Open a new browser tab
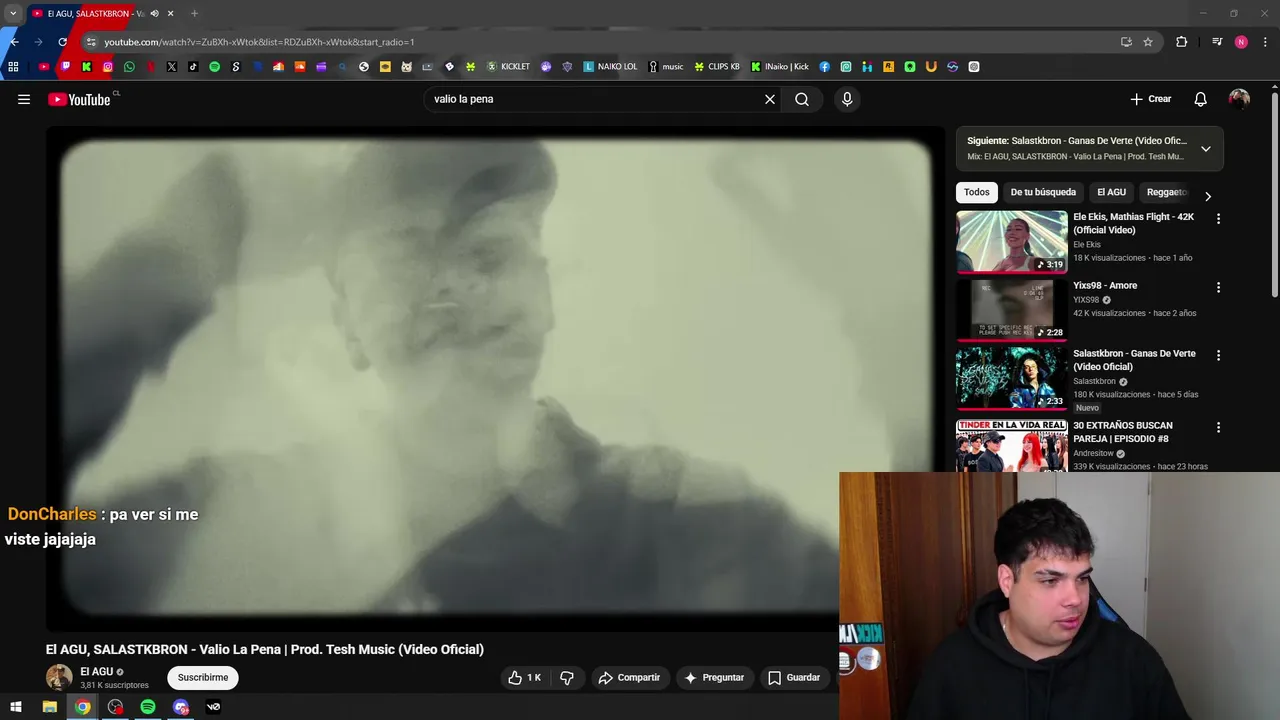The image size is (1280, 720). (194, 13)
